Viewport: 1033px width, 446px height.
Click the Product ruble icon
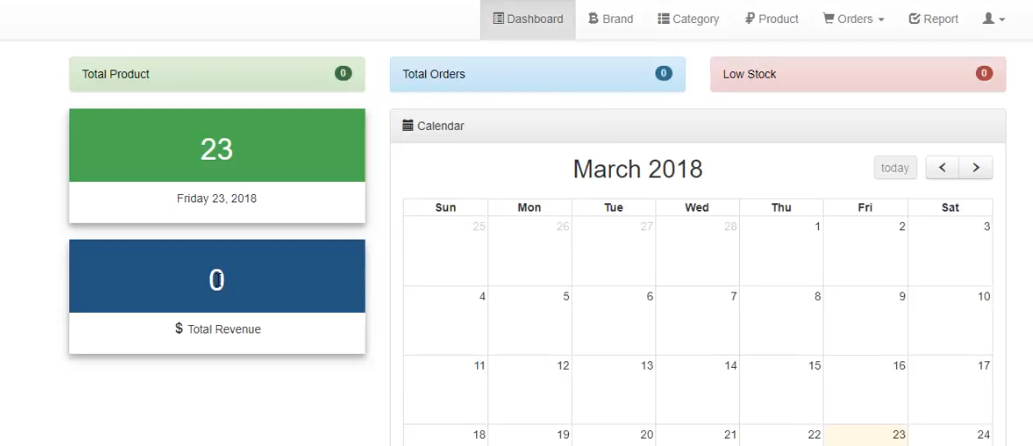pos(750,18)
